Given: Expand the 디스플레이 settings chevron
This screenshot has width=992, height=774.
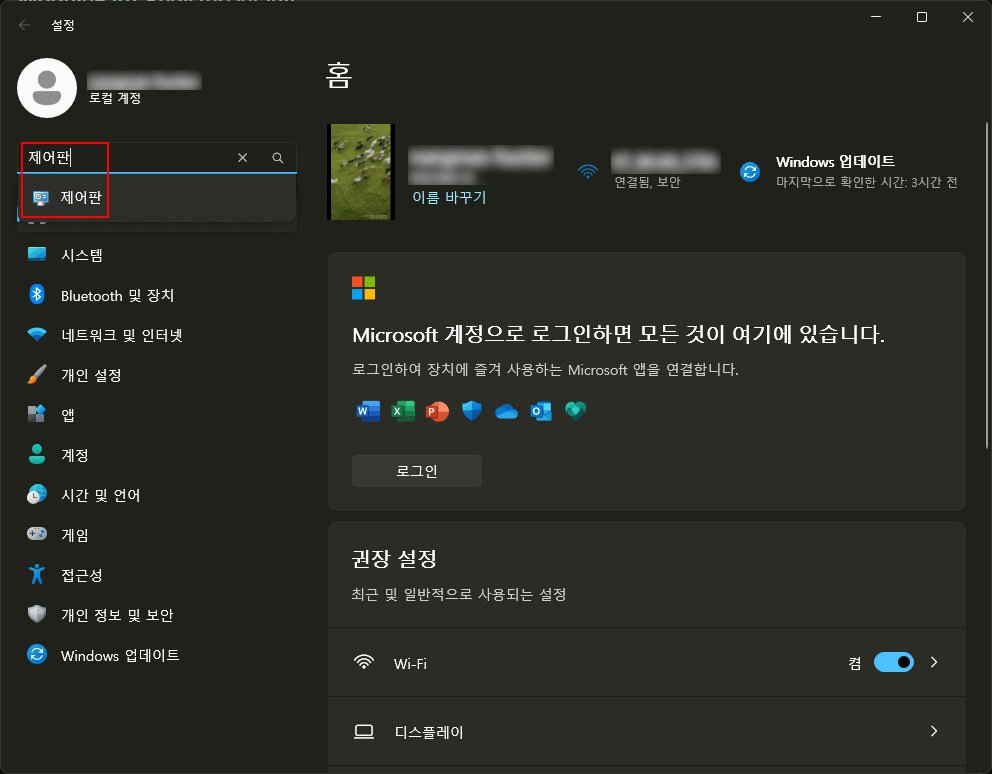Looking at the screenshot, I should point(934,731).
